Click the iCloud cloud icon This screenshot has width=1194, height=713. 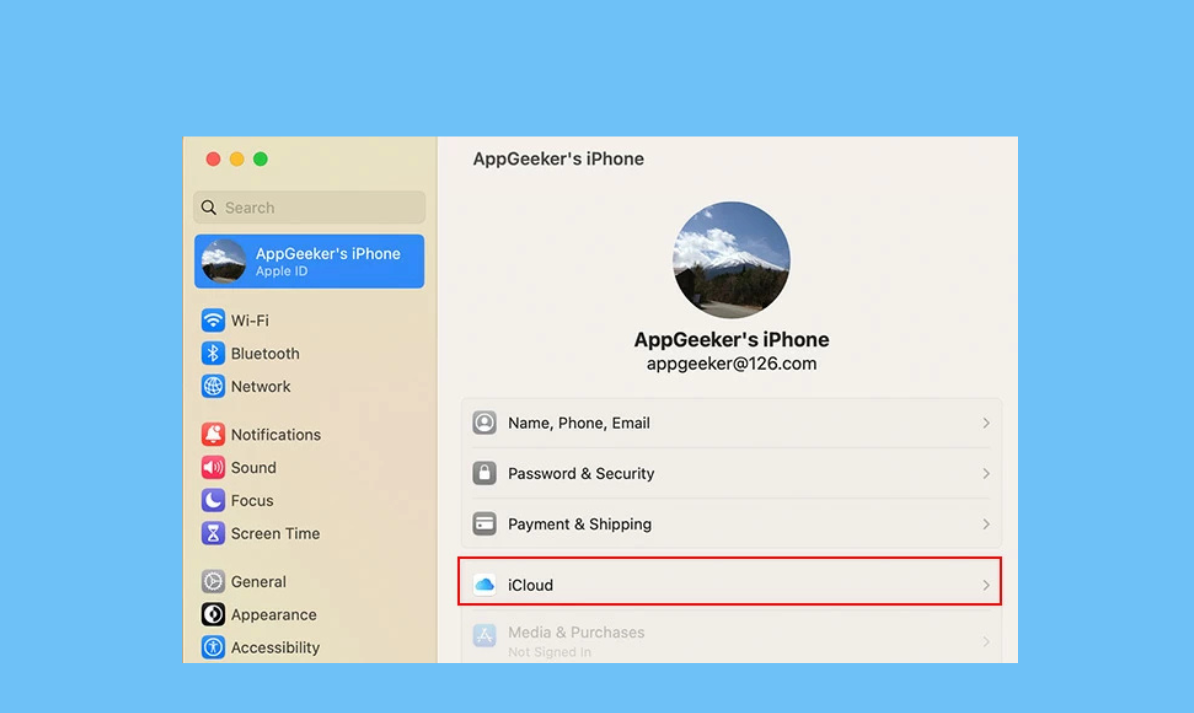tap(485, 585)
